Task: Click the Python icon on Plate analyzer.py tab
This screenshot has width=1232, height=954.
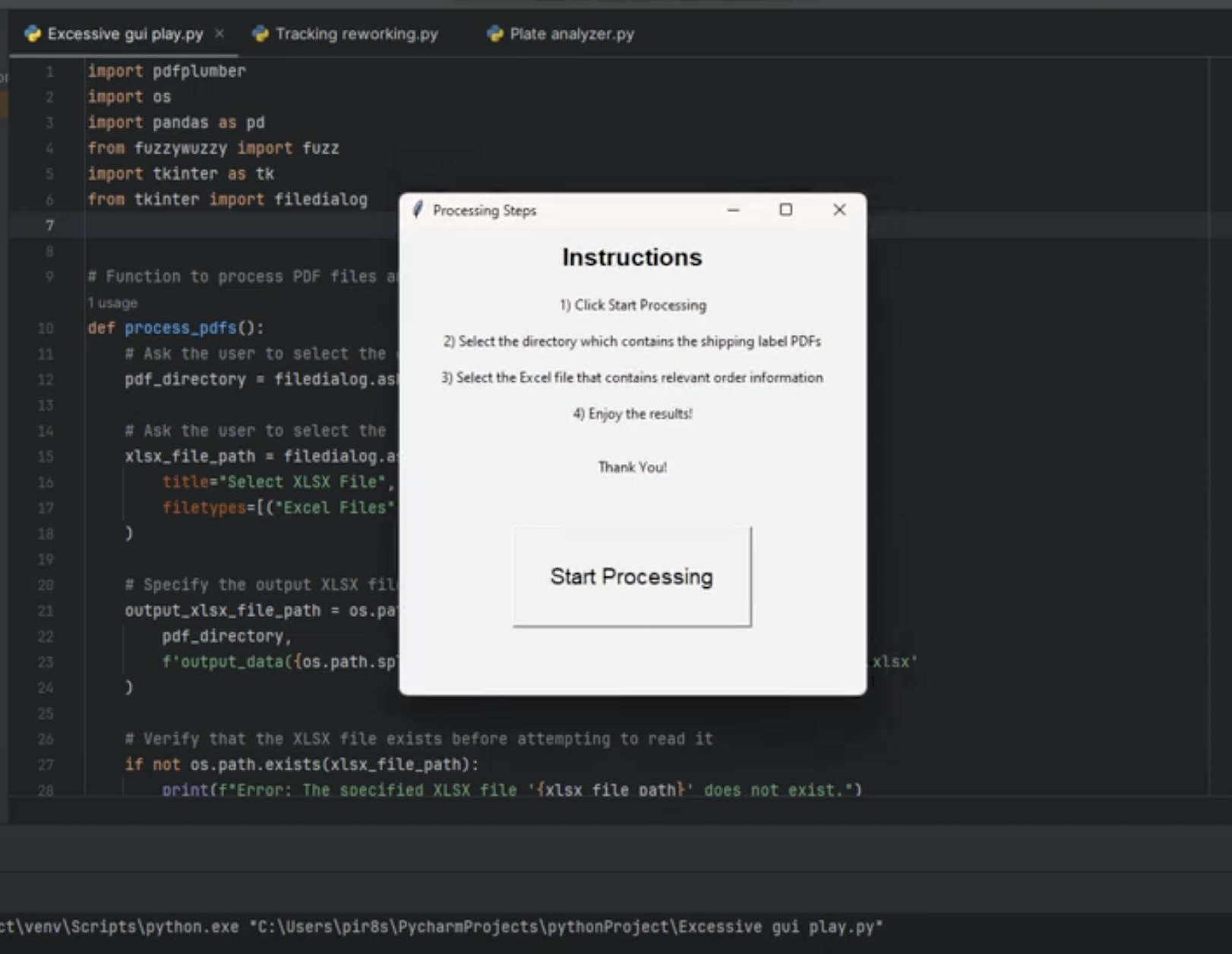Action: (x=494, y=33)
